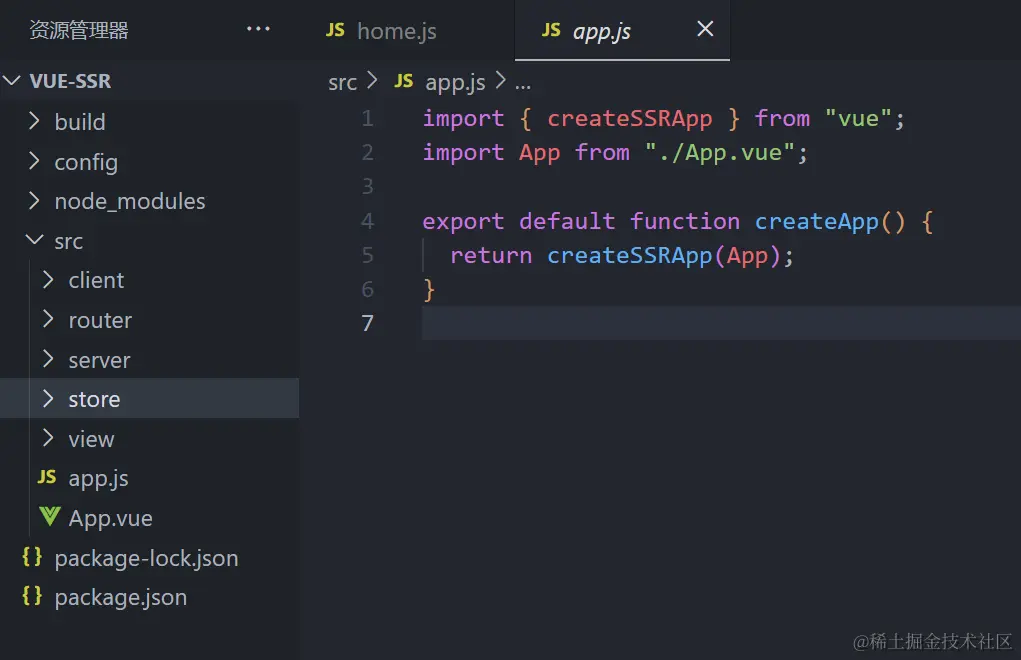Click line number 4 in the gutter

(368, 221)
